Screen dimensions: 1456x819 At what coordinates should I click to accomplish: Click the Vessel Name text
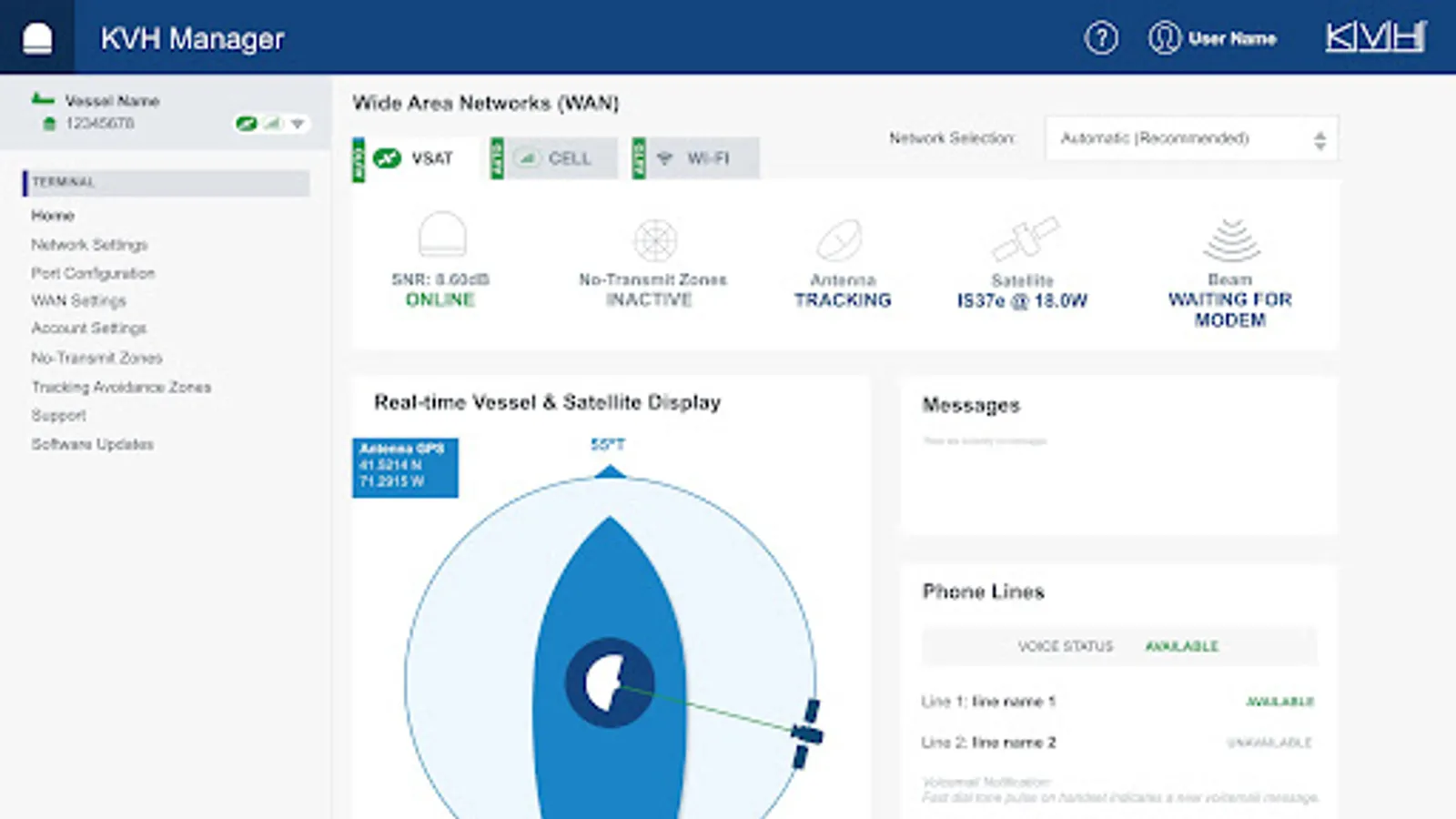point(112,100)
